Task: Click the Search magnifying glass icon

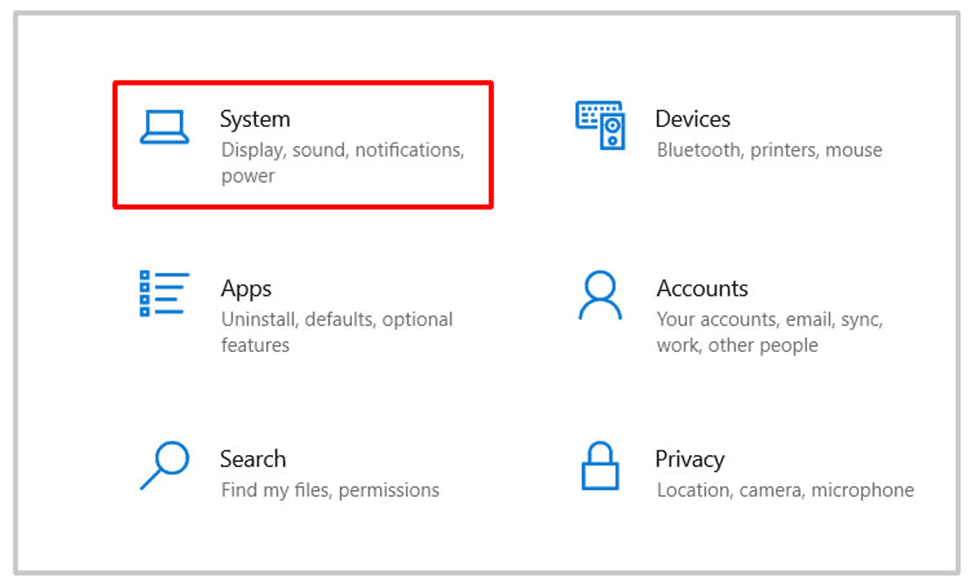Action: pyautogui.click(x=163, y=465)
